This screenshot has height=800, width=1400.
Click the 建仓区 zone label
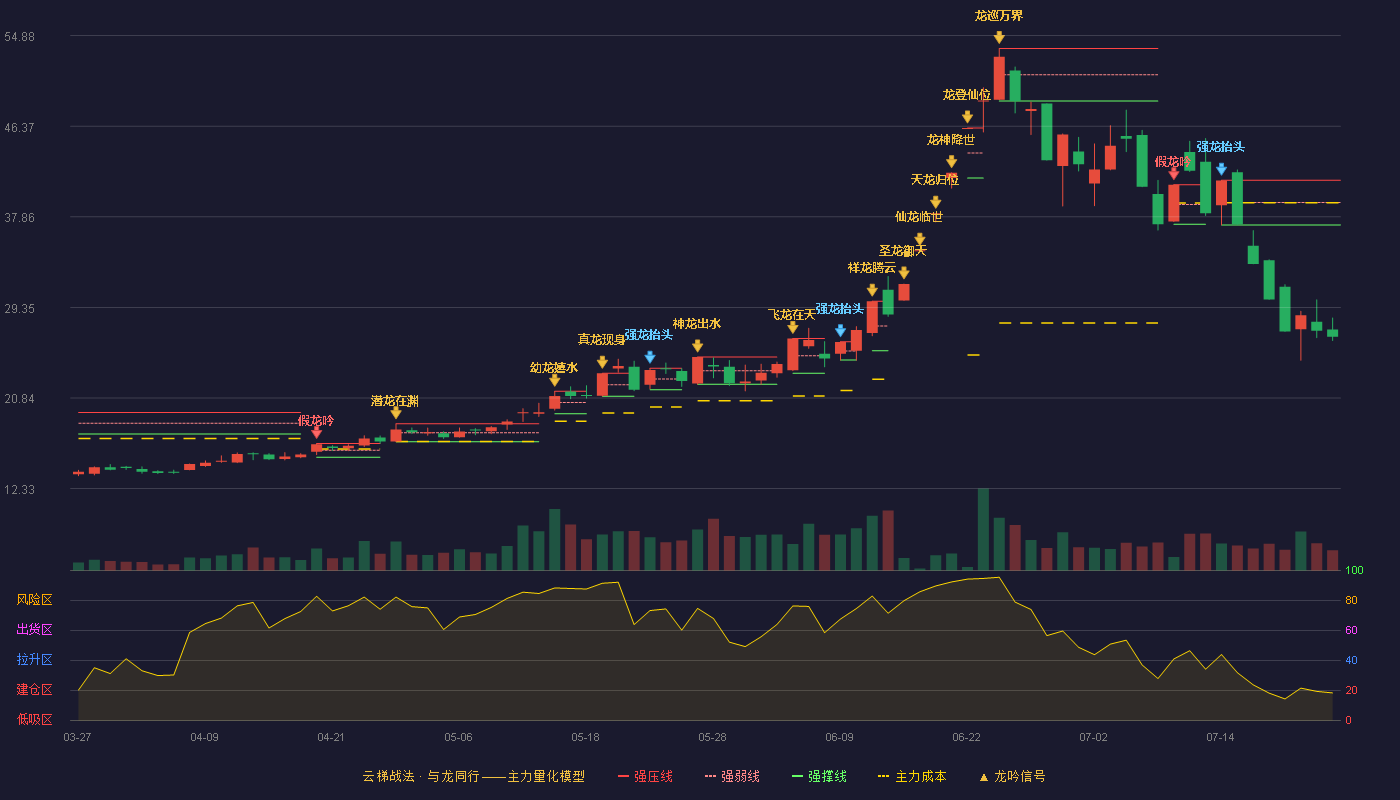tap(34, 690)
